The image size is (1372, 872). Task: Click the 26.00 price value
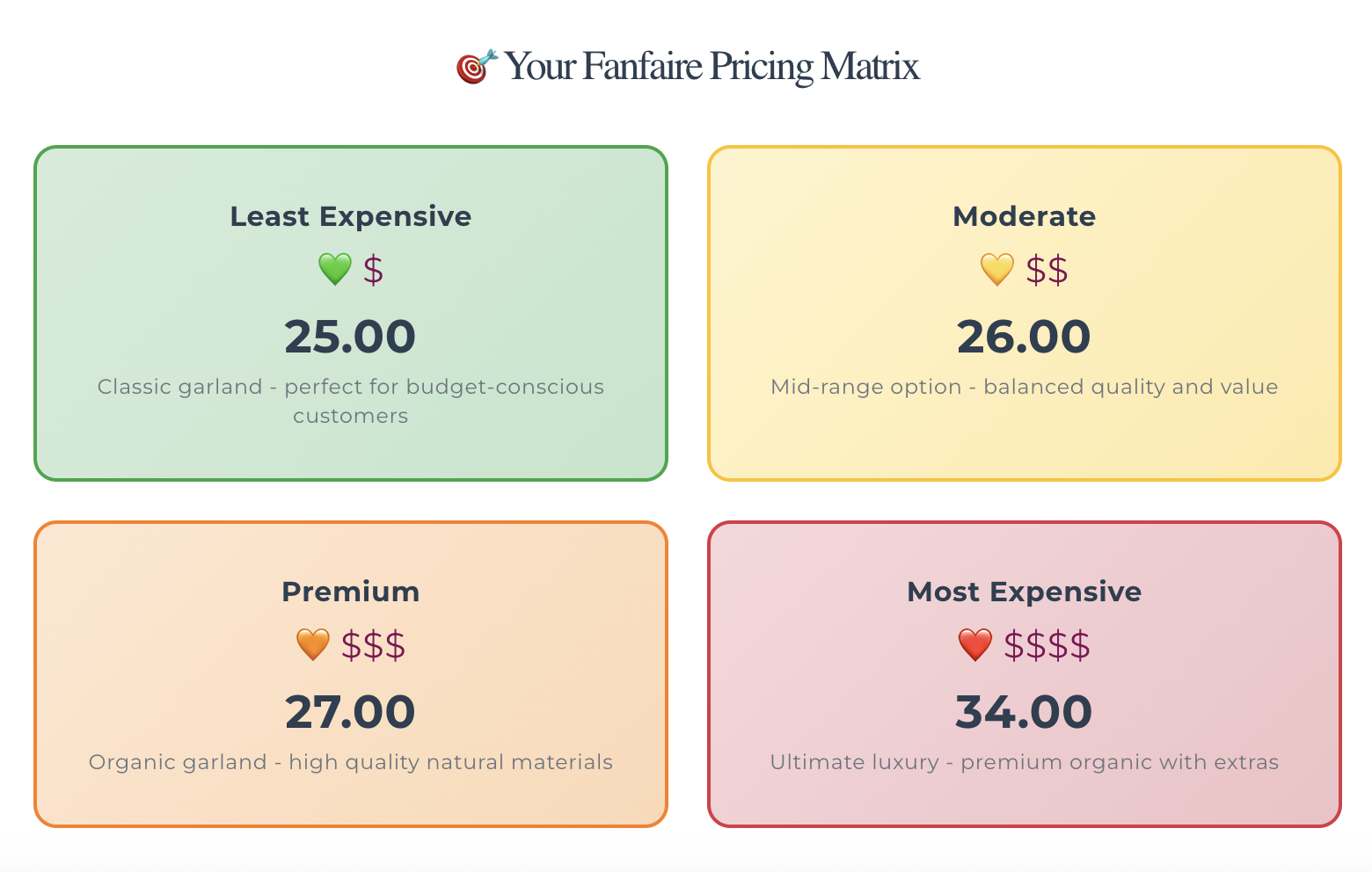click(x=1024, y=337)
